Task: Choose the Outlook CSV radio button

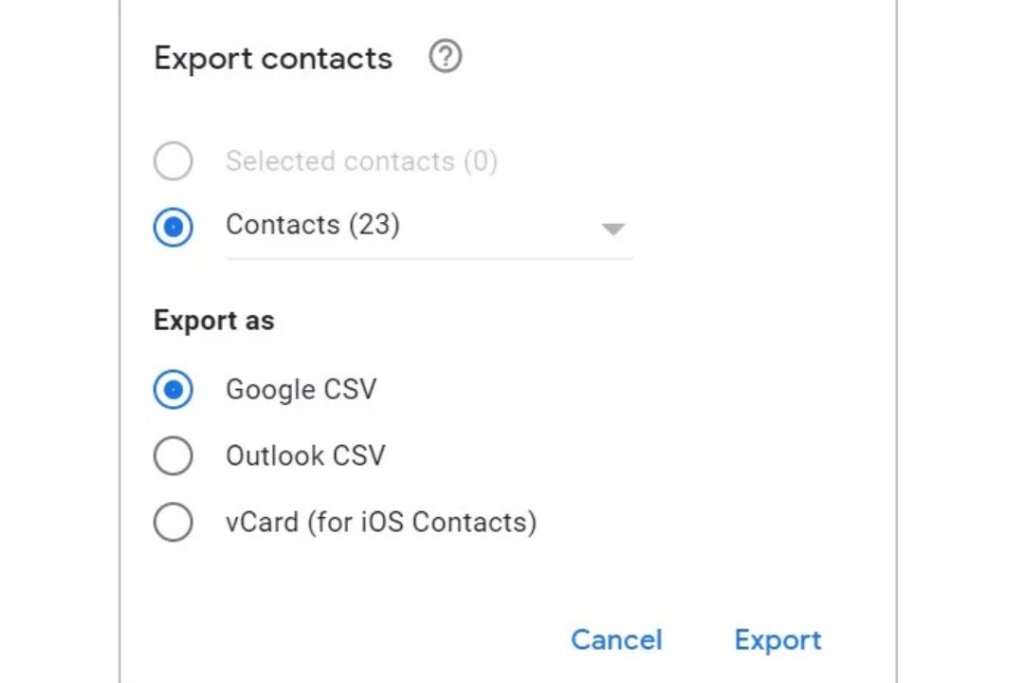Action: click(x=173, y=456)
